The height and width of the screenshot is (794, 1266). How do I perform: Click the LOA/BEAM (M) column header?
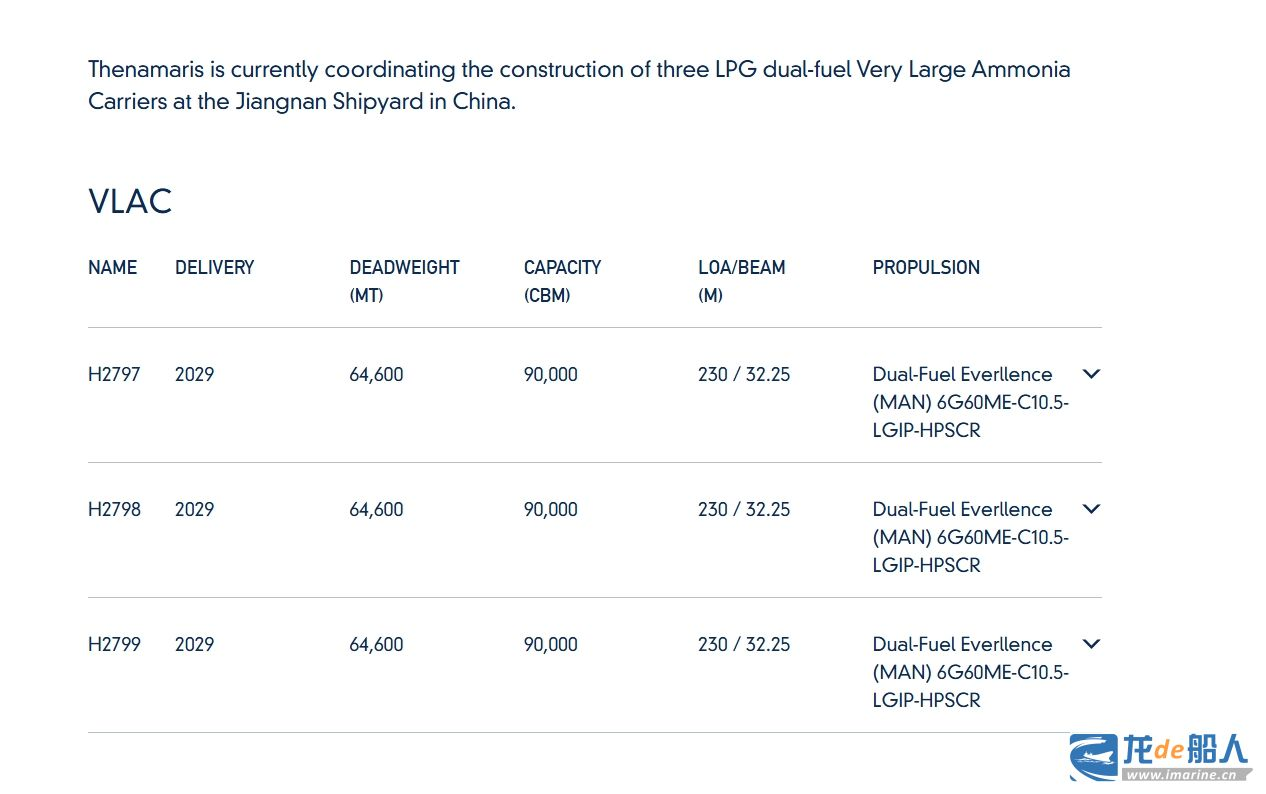tap(741, 281)
